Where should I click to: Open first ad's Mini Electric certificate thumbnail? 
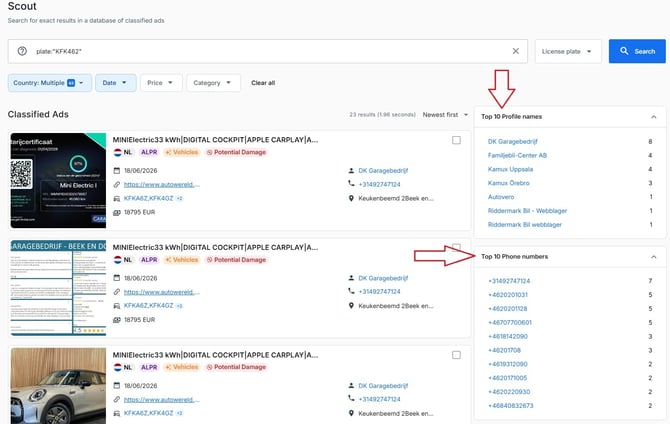[x=58, y=180]
